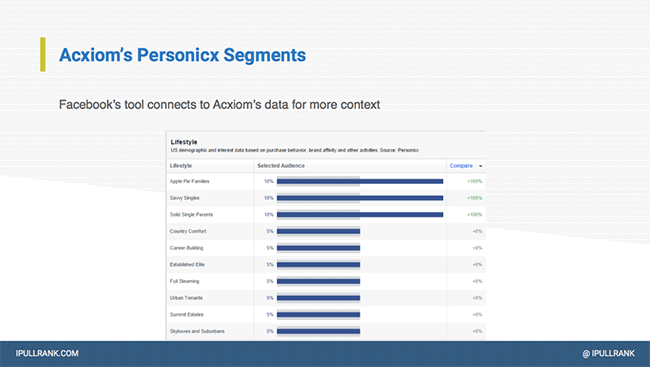The image size is (650, 367).
Task: Click the Urban Tenants row label
Action: (x=186, y=298)
